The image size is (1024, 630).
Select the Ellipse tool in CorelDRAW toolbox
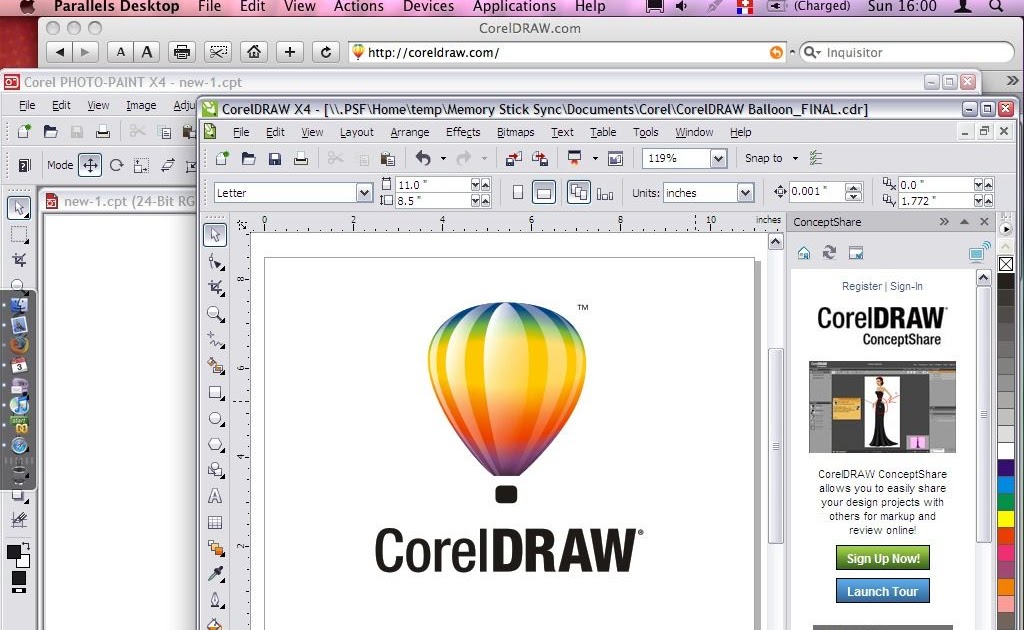click(215, 418)
